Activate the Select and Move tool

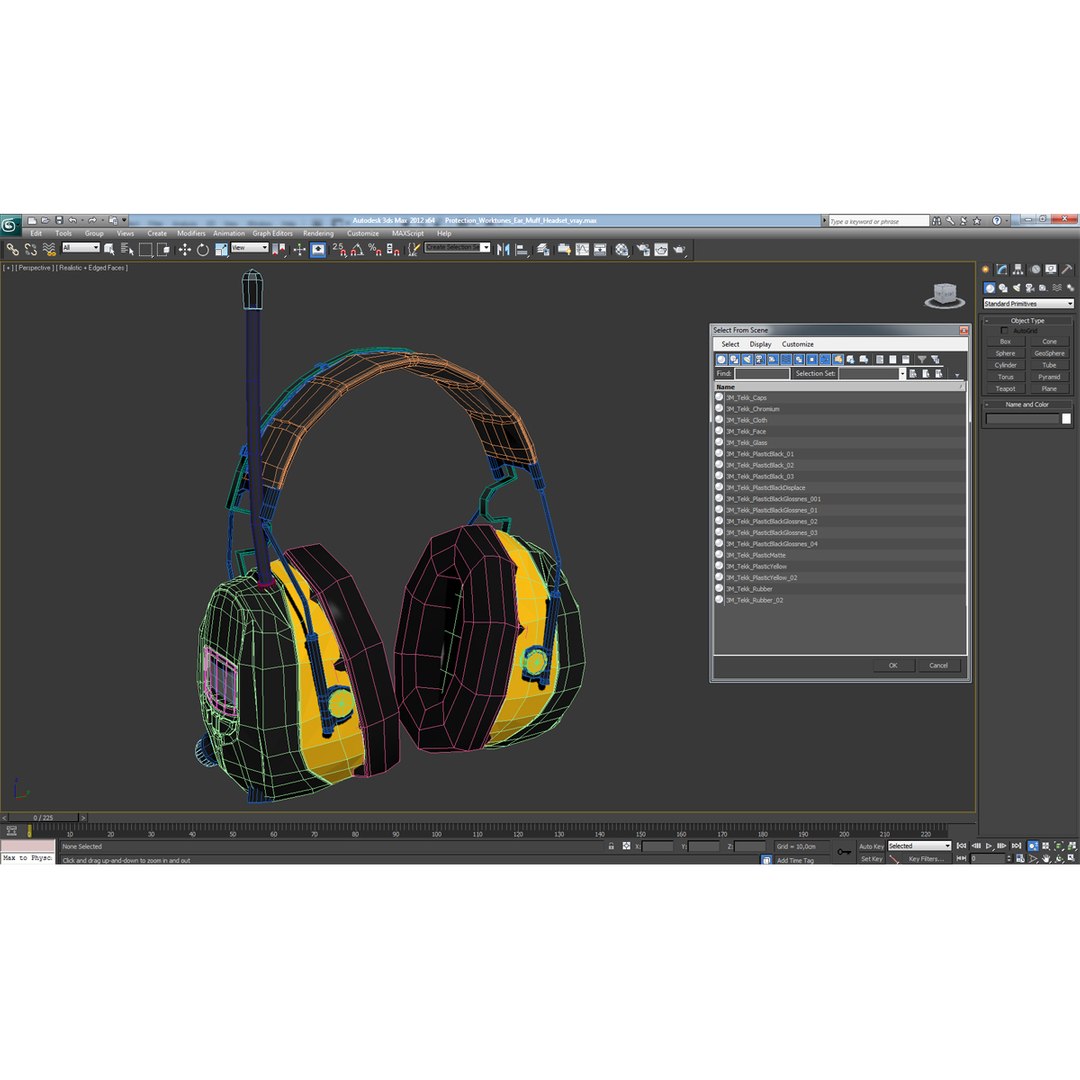click(x=184, y=249)
